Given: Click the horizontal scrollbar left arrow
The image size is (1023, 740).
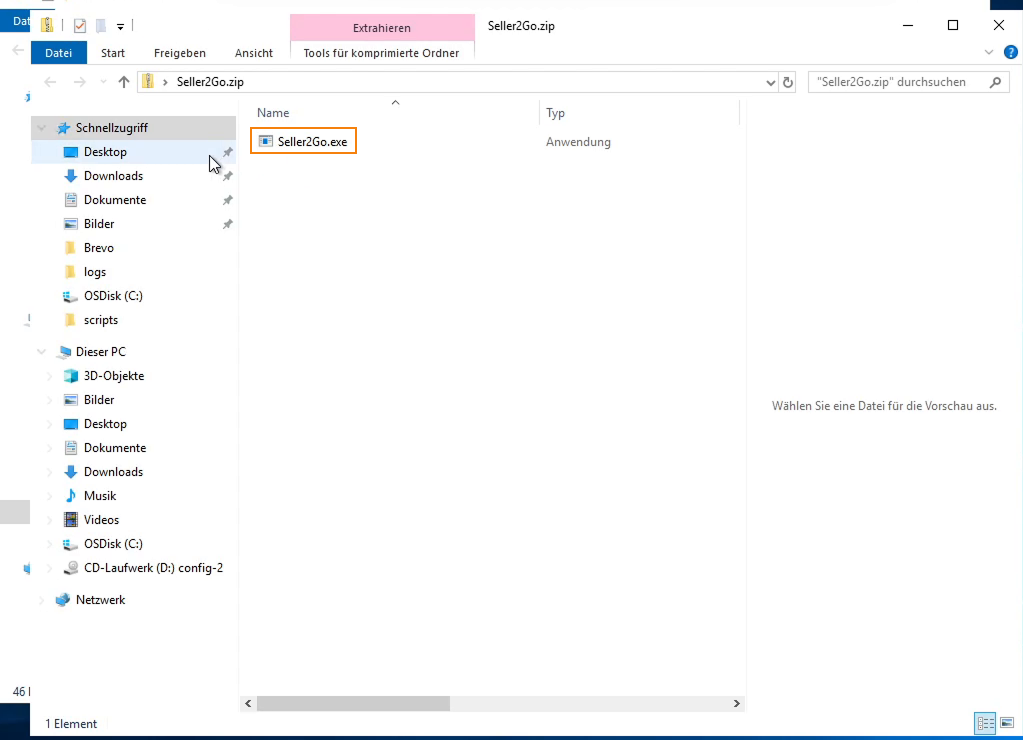Looking at the screenshot, I should tap(248, 703).
